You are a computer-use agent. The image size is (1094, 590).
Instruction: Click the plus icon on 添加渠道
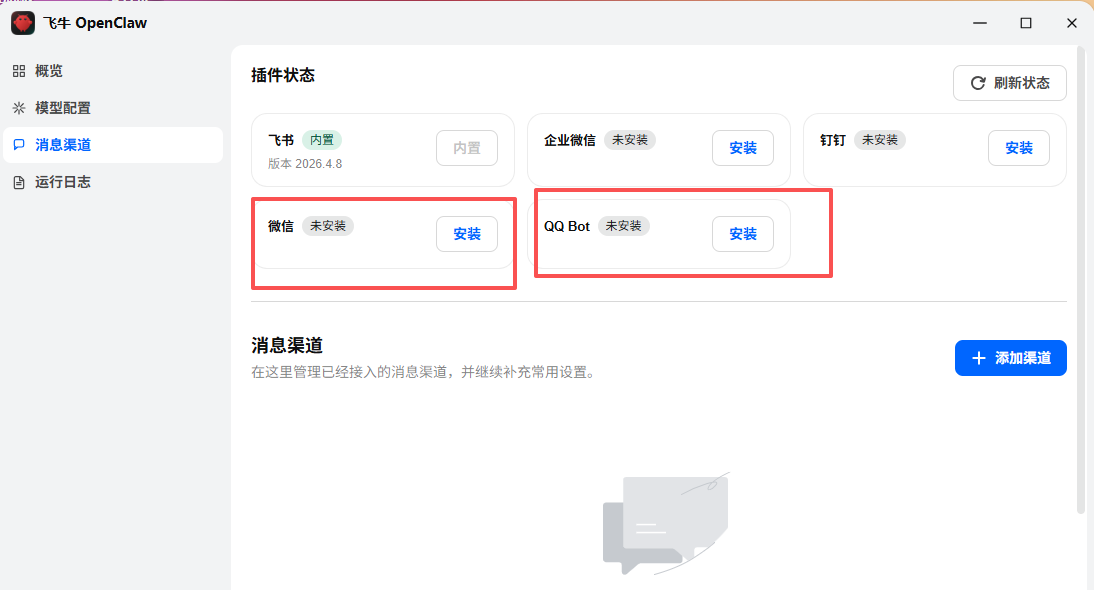pyautogui.click(x=979, y=358)
